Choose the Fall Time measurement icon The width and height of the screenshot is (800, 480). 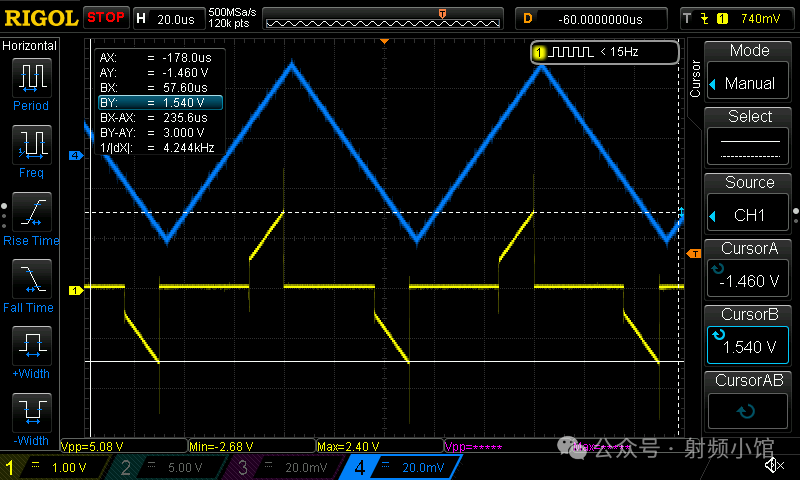coord(31,281)
